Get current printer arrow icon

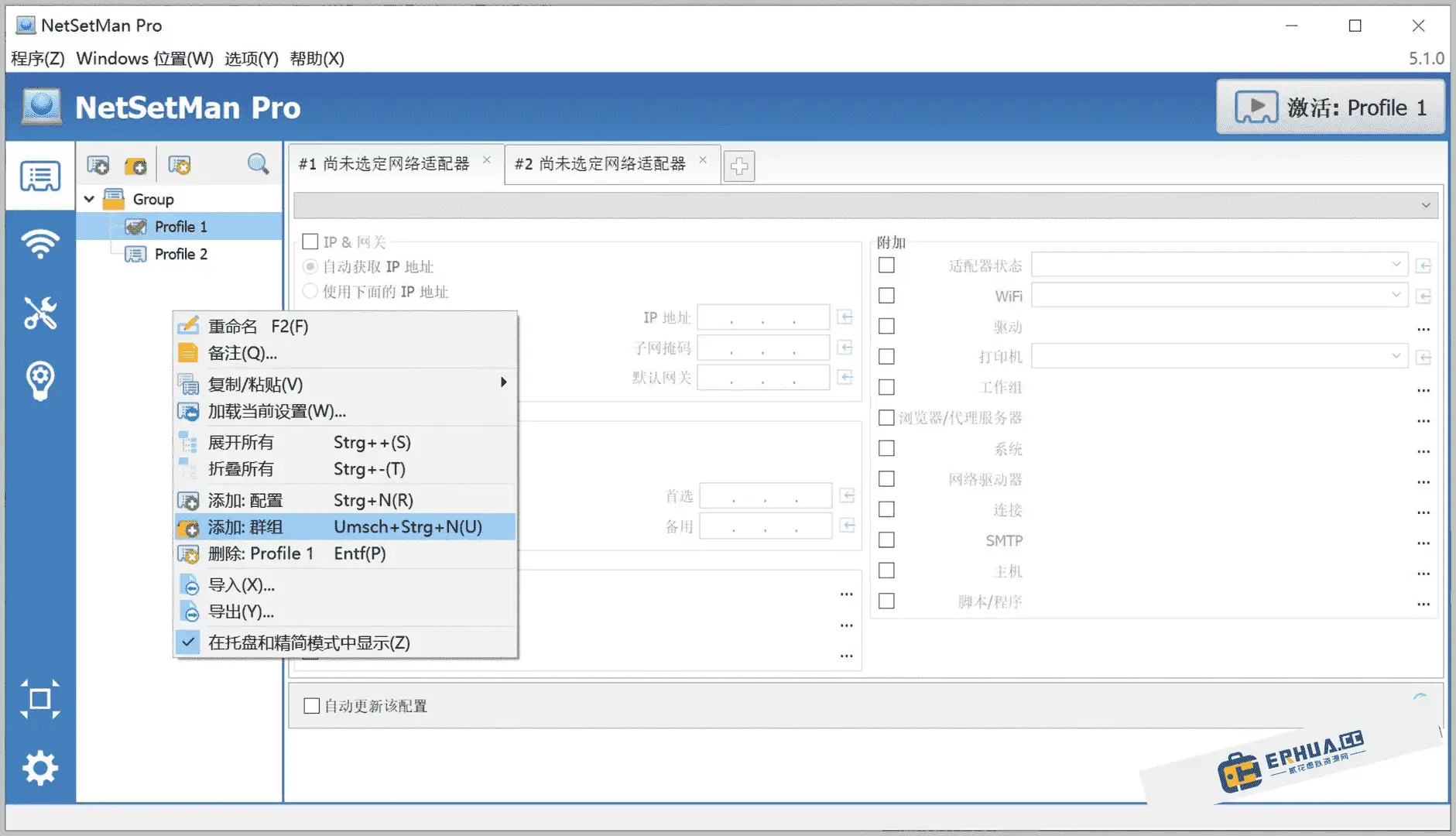point(1423,358)
